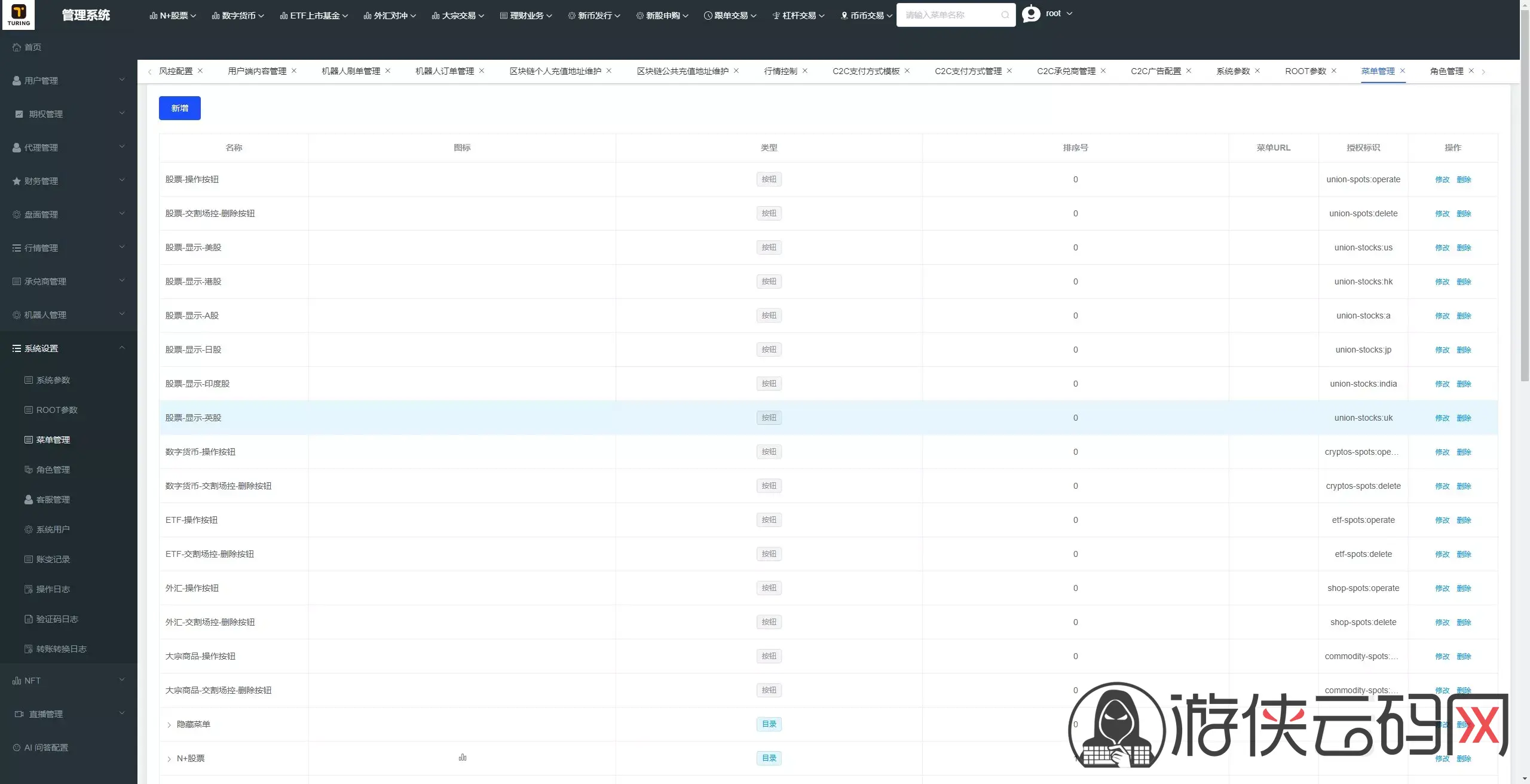Expand the N+股票 tree row
Viewport: 1530px width, 784px height.
point(169,759)
